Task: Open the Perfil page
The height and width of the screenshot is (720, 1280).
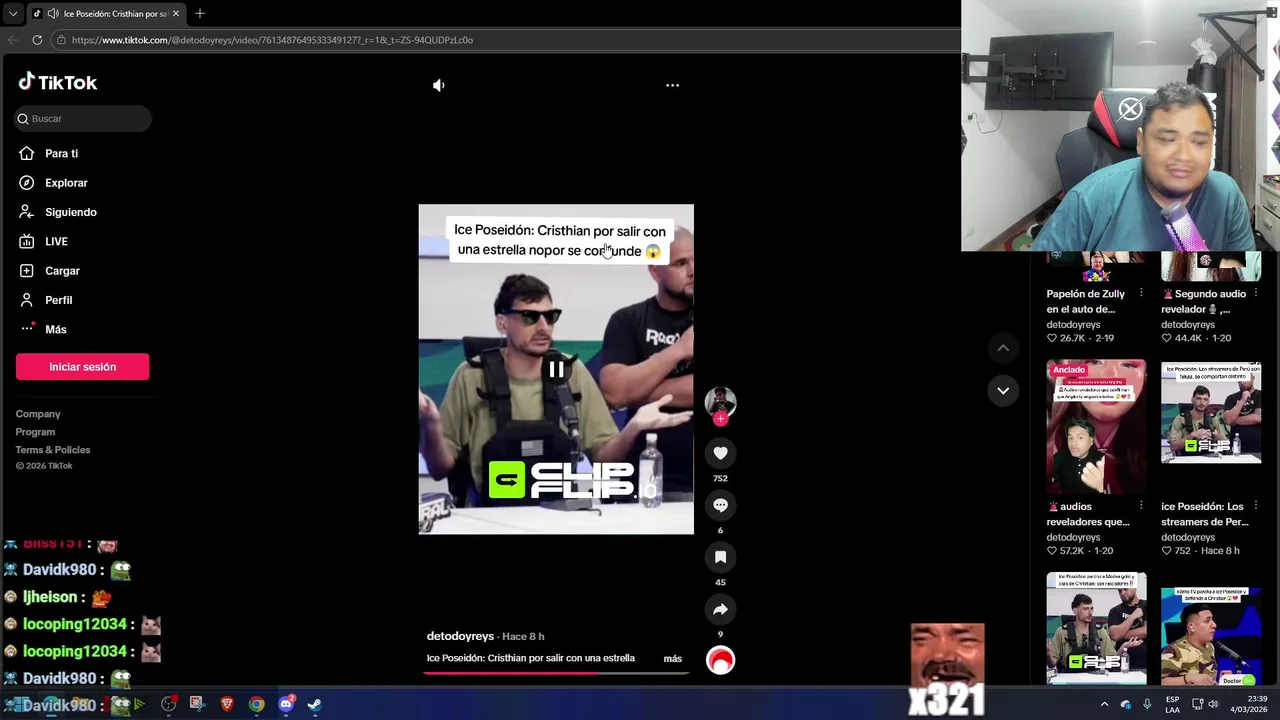Action: [58, 300]
